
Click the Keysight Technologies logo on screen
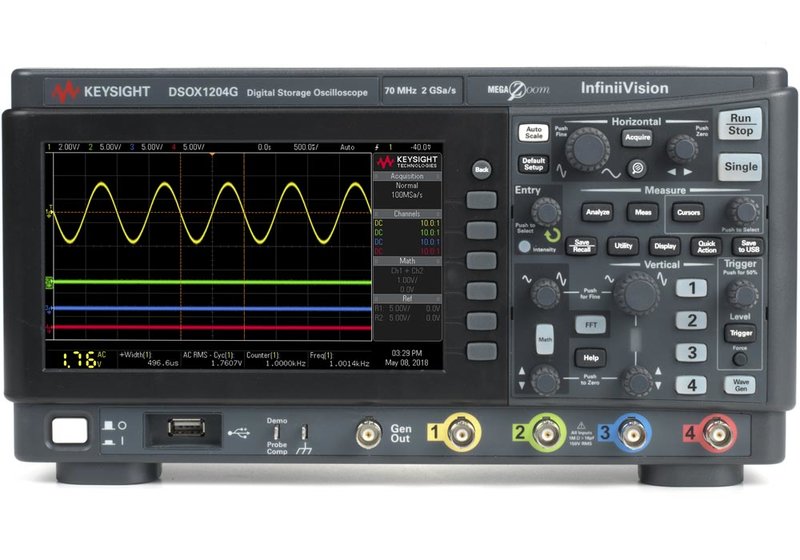pos(407,162)
